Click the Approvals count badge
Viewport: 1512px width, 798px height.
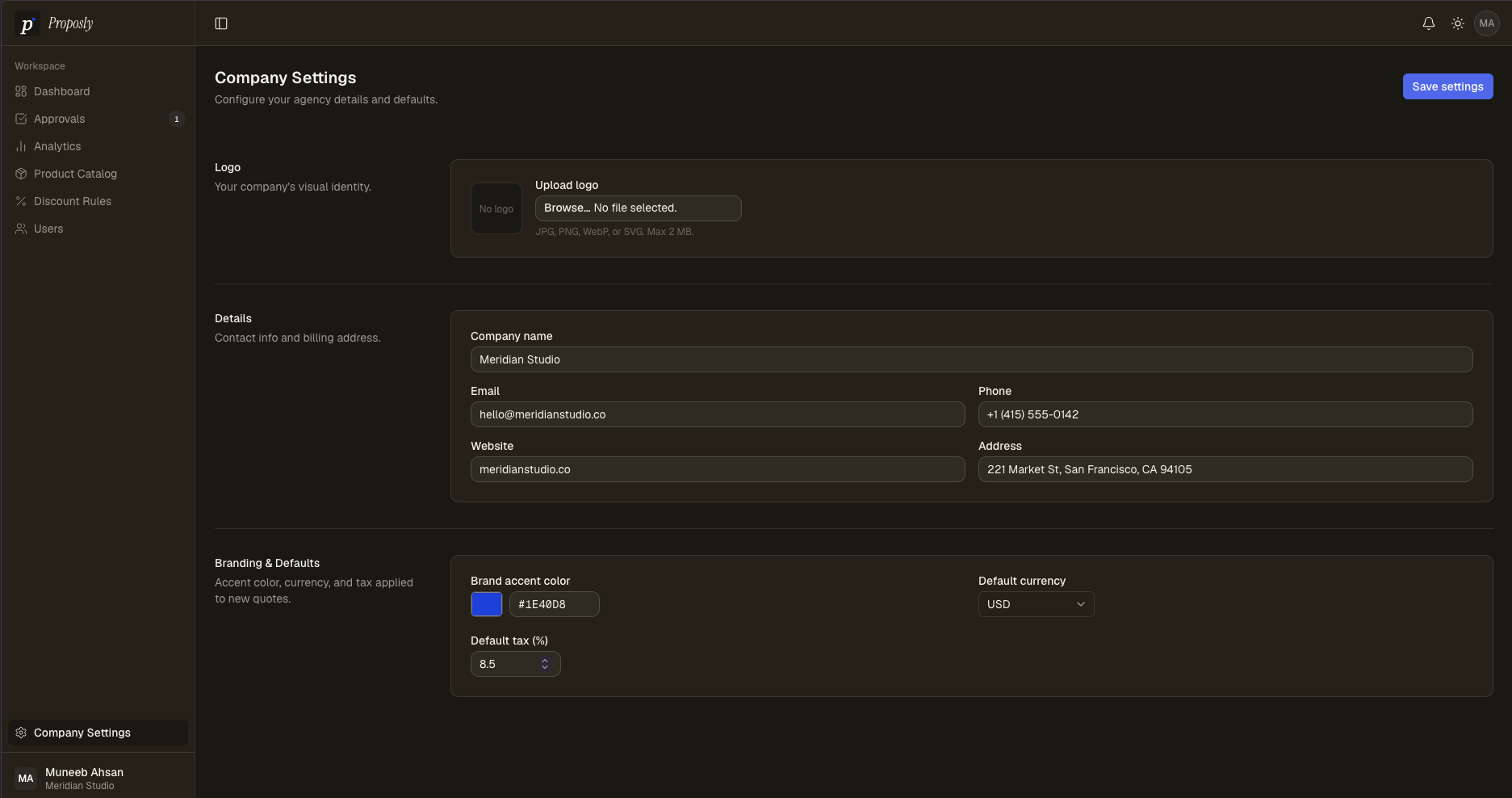[x=177, y=119]
